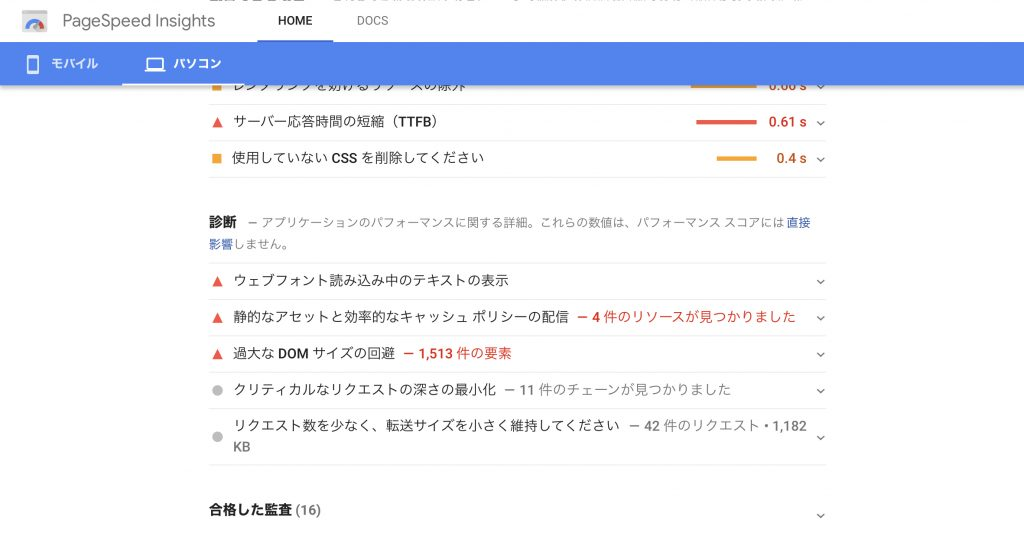Viewport: 1024px width, 533px height.
Task: Click red triangle icon beside サーバー応答時間の短縮
Action: (x=217, y=122)
